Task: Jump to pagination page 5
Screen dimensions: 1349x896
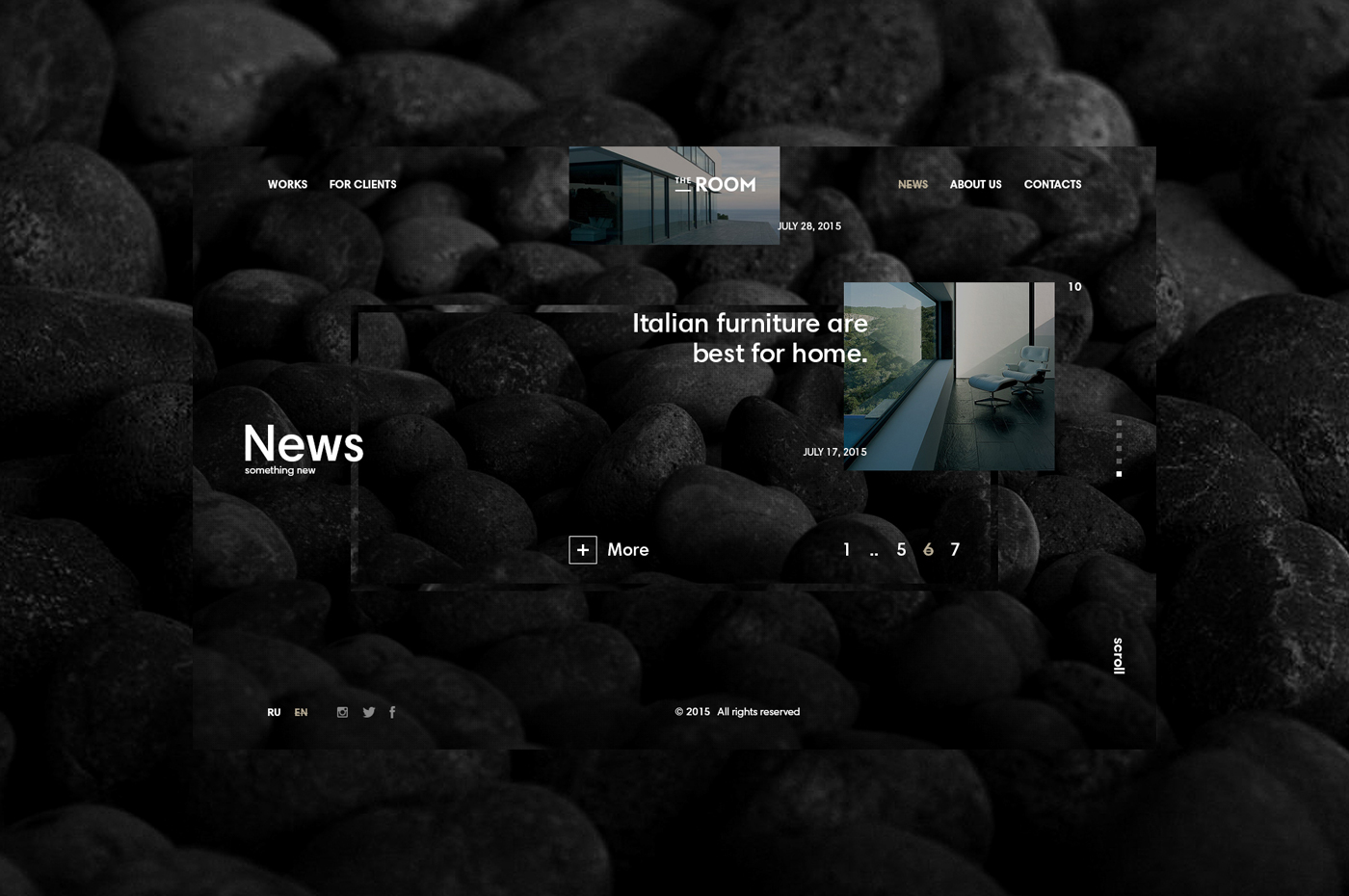Action: coord(901,549)
